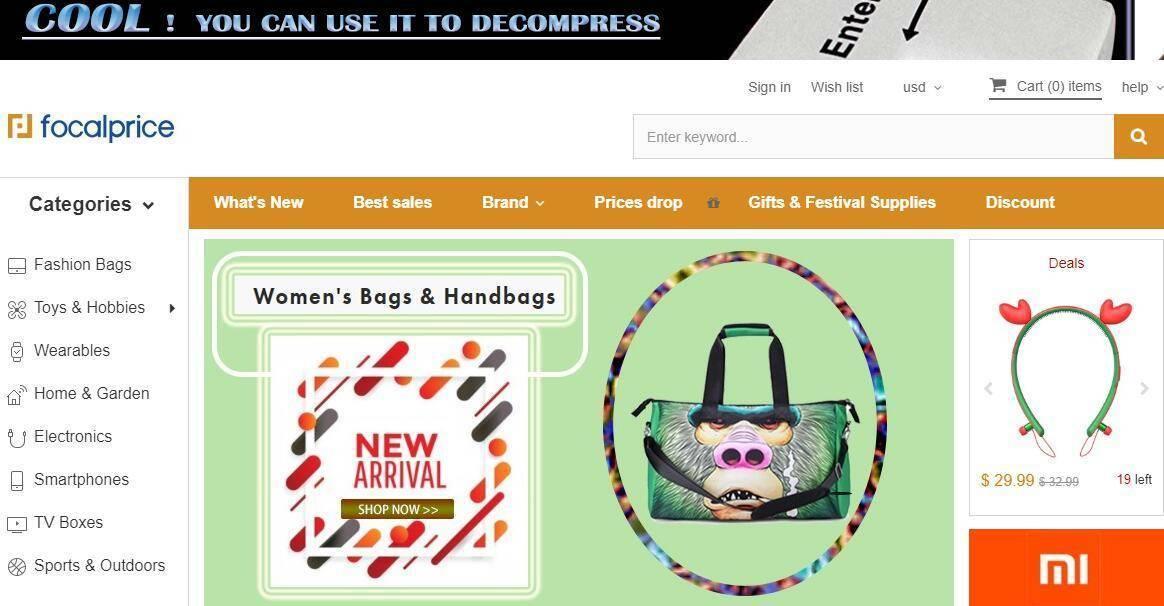Expand the Brand menu
This screenshot has width=1164, height=606.
513,203
